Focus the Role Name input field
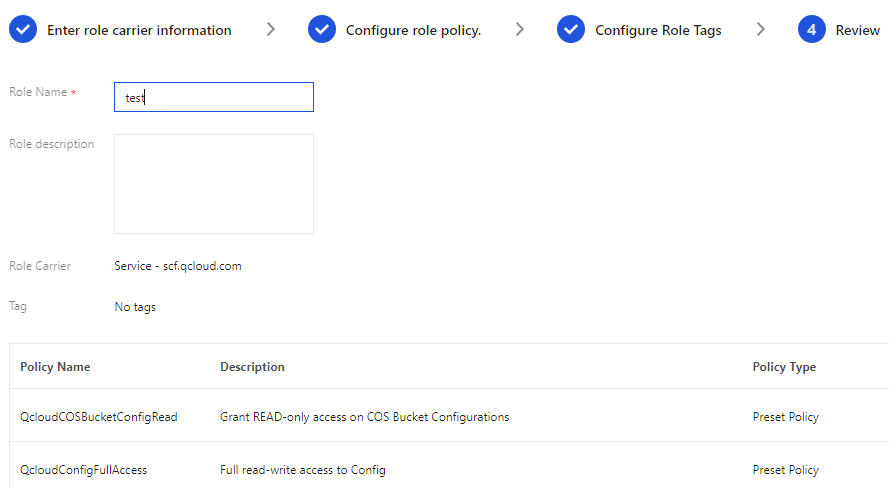This screenshot has width=889, height=488. point(214,97)
